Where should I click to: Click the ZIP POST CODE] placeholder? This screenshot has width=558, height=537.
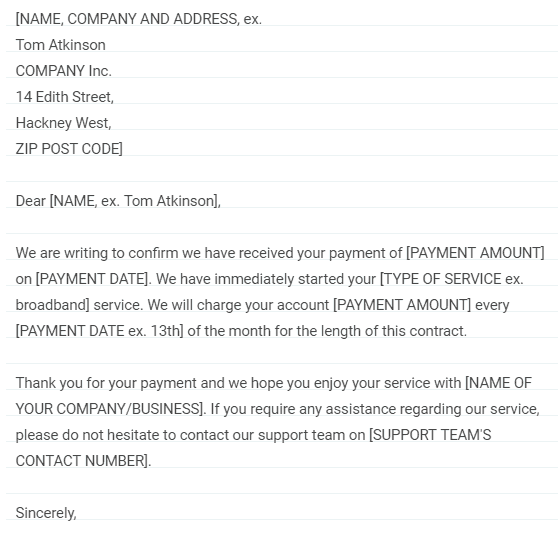point(69,149)
